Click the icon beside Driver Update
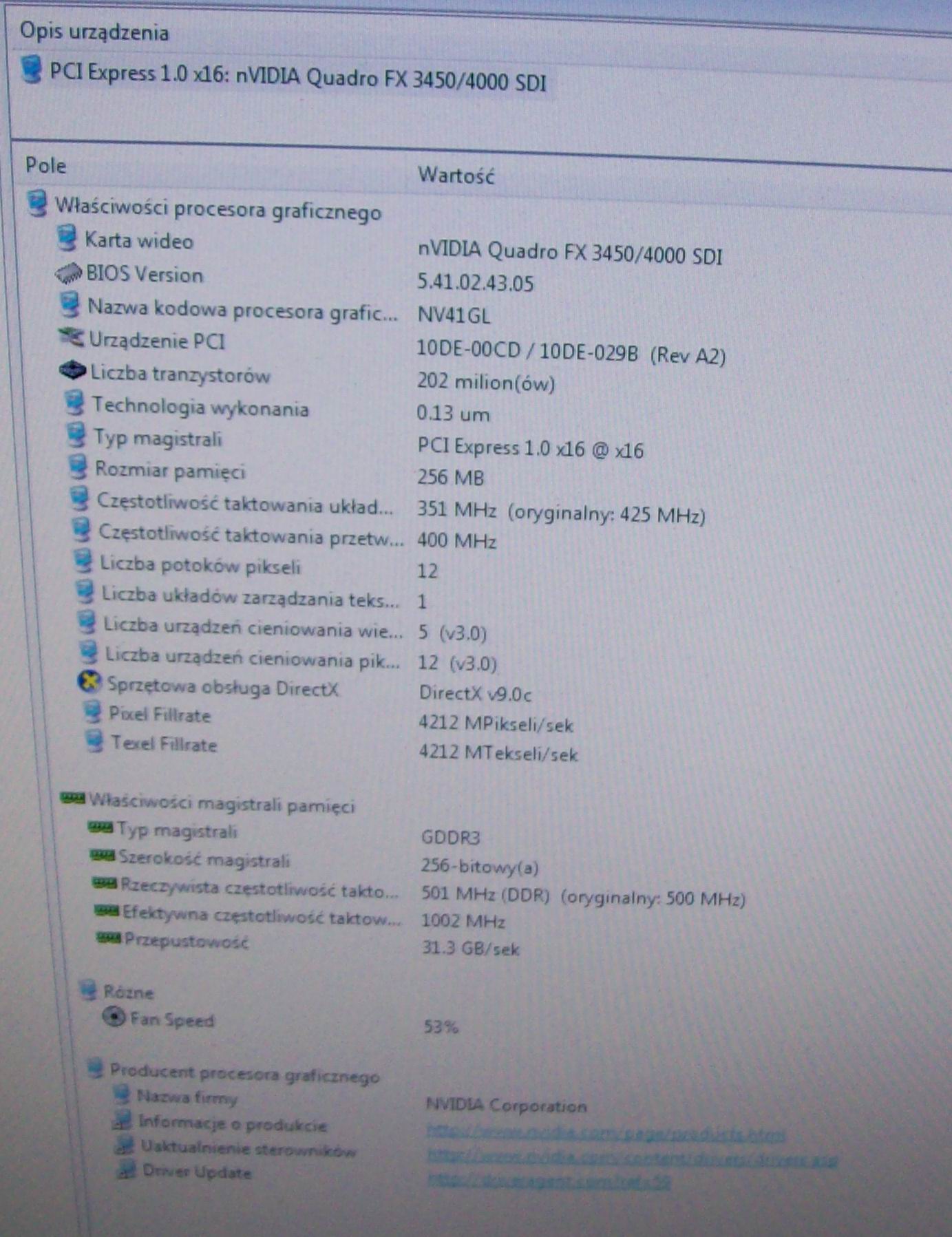 127,1169
